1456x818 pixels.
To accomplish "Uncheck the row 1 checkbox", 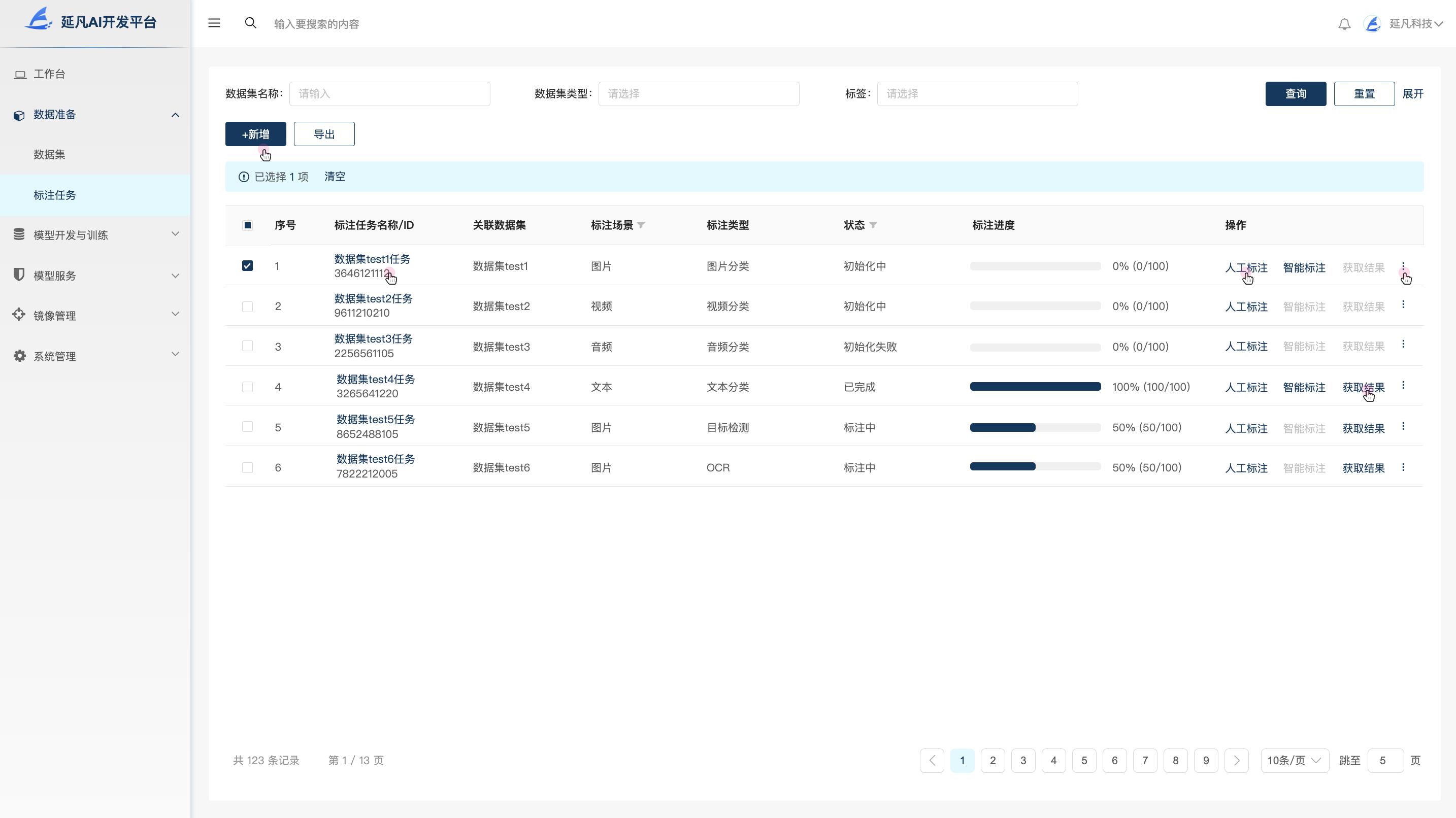I will [x=247, y=265].
